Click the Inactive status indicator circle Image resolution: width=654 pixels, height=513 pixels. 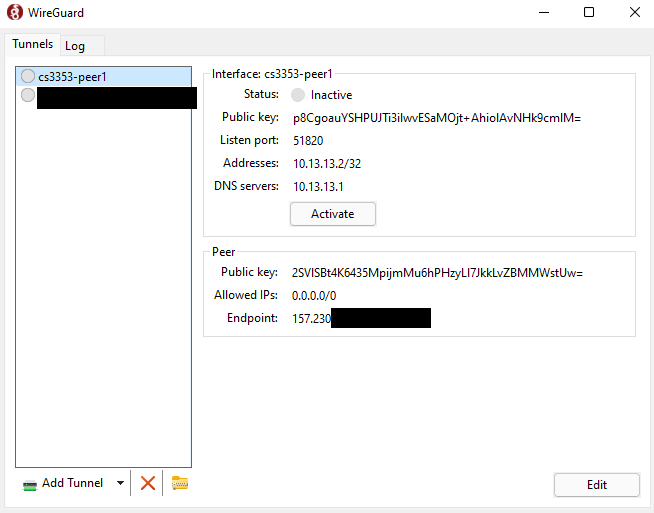[x=298, y=95]
